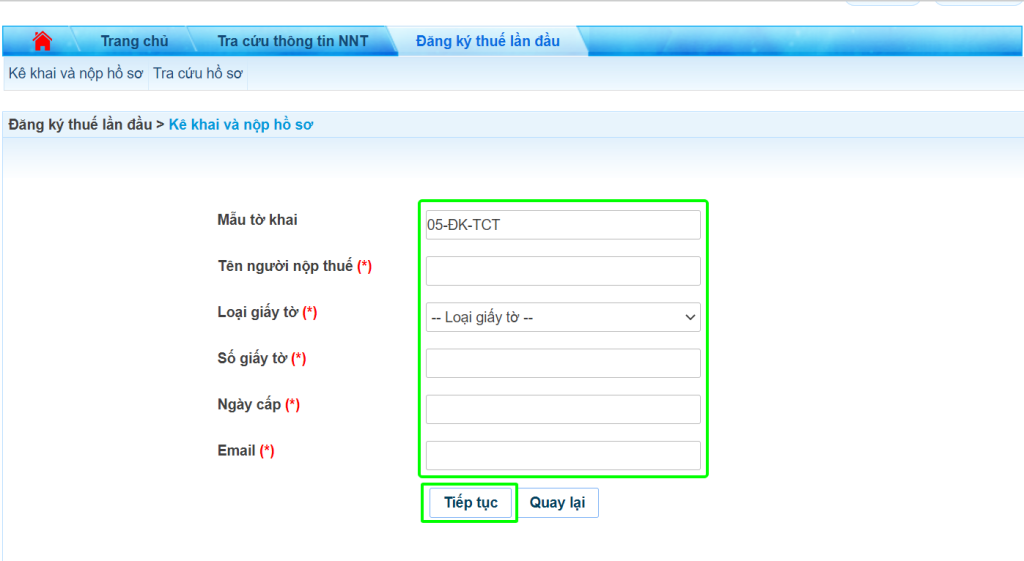Click the Loại giấy tờ field label
1024x561 pixels.
coord(258,312)
